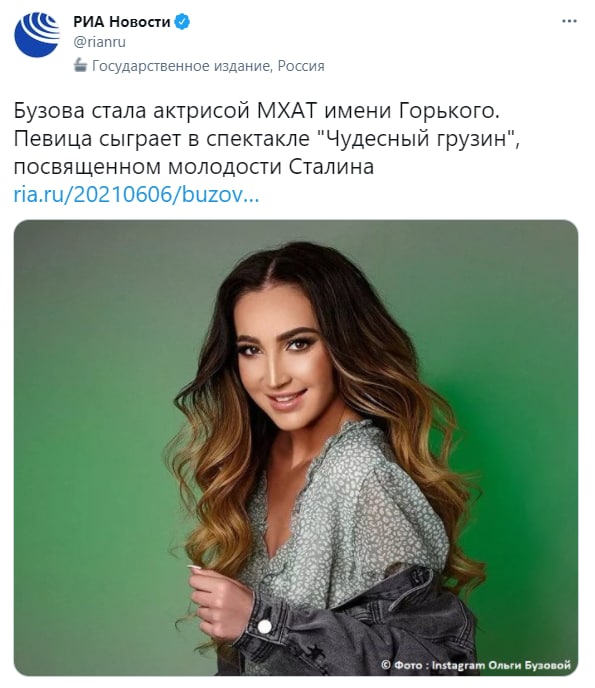Open the Государственное издание, Россия label
The image size is (595, 688).
coord(208,66)
